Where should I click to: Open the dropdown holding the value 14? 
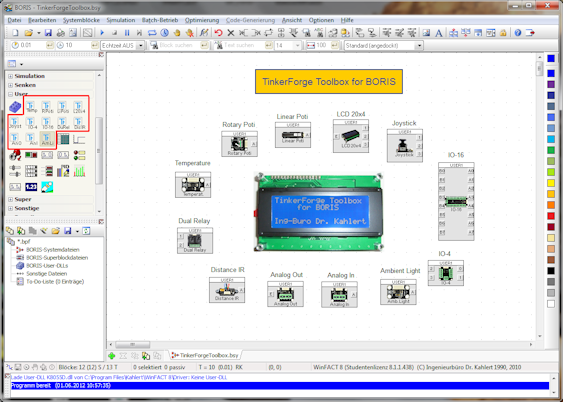[297, 46]
